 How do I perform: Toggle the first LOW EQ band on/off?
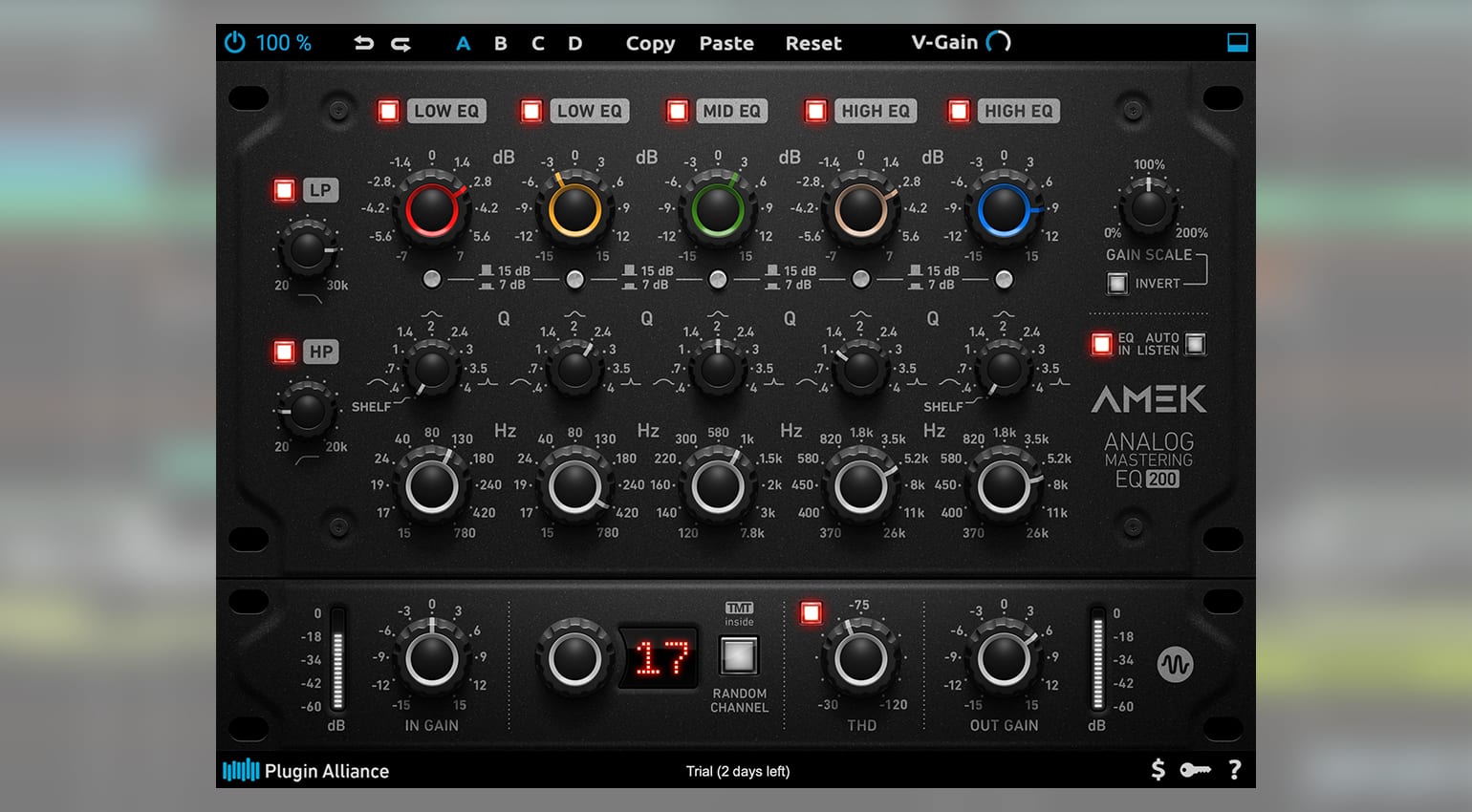point(388,111)
